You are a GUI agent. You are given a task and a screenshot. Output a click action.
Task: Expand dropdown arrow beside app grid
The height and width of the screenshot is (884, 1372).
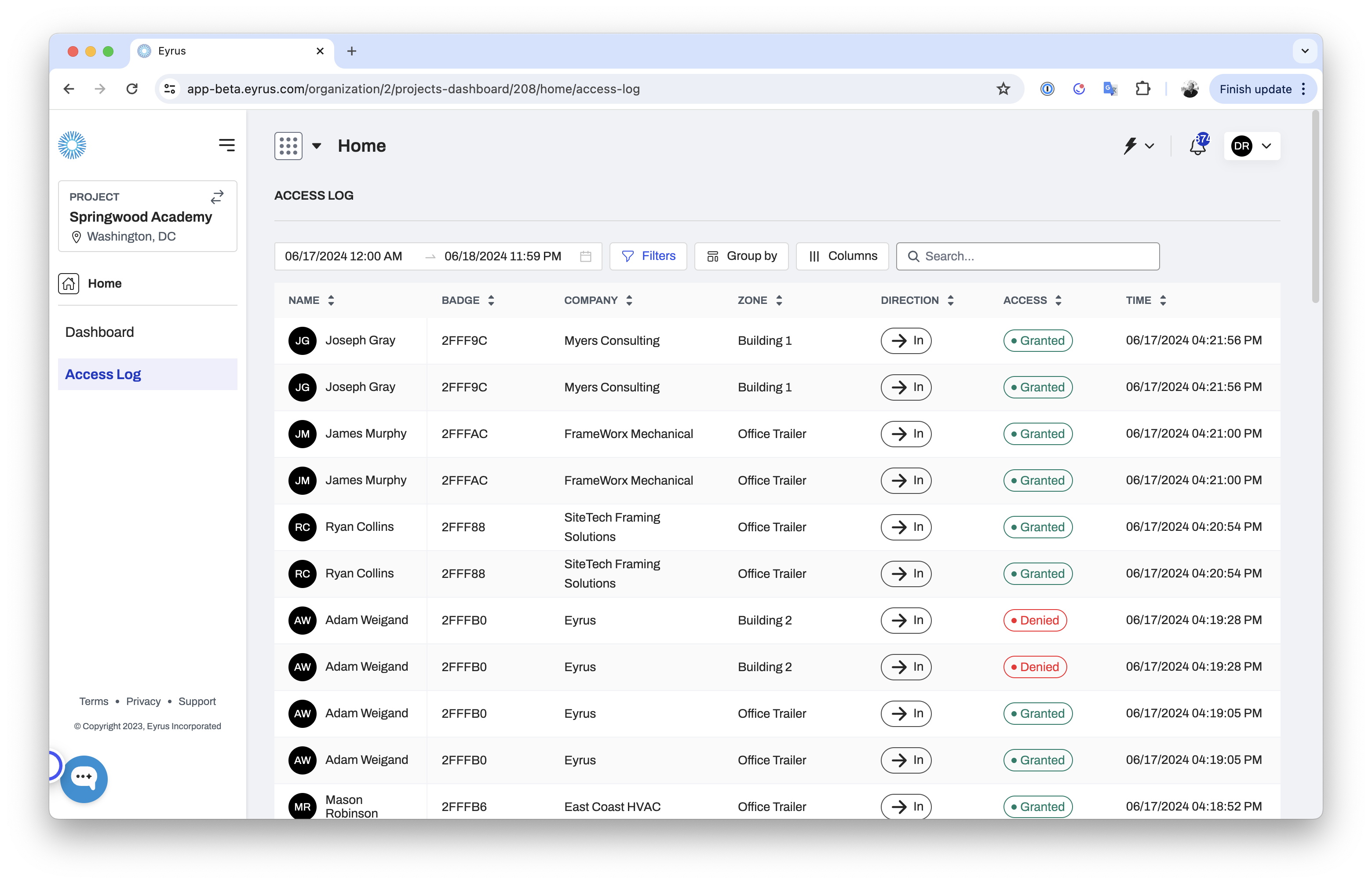pyautogui.click(x=316, y=146)
